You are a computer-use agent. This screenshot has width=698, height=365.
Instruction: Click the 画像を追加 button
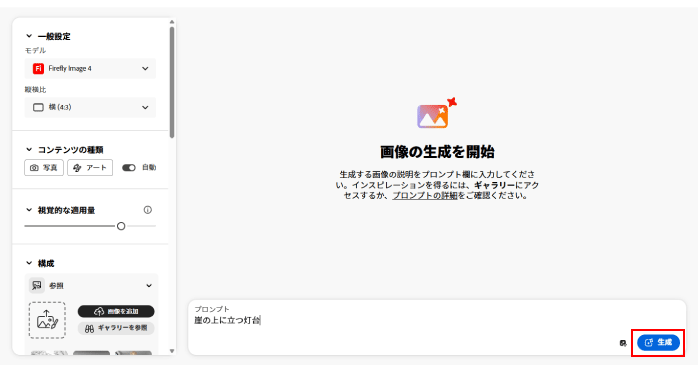pyautogui.click(x=116, y=311)
